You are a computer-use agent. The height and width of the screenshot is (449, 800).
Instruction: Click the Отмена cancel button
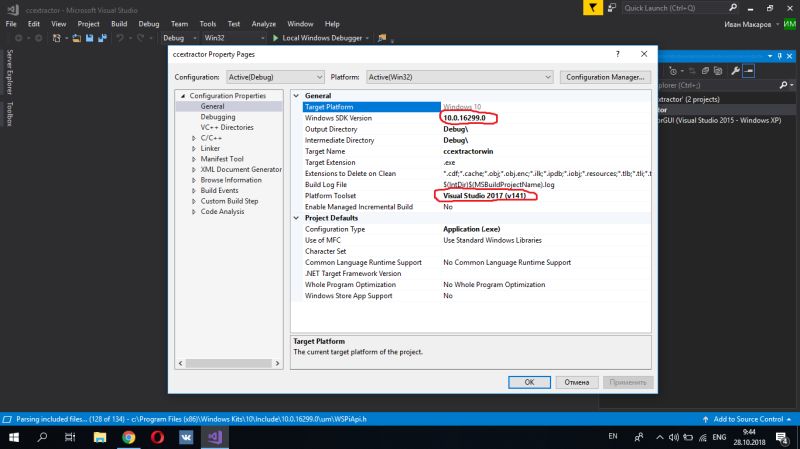coord(577,382)
